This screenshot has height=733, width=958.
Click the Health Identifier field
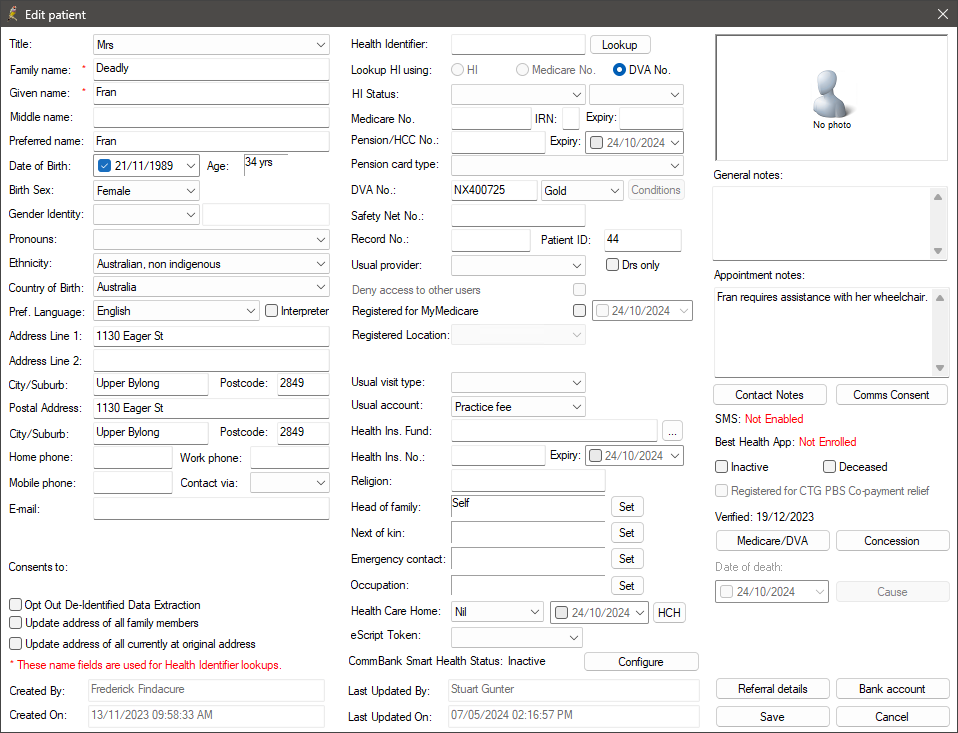click(x=518, y=45)
